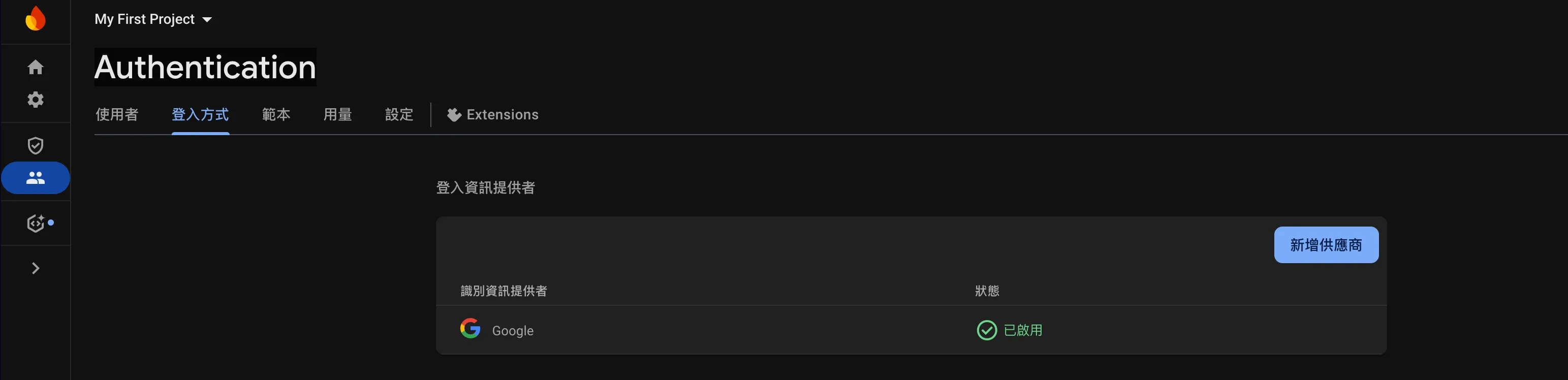Open project settings gear icon
The width and height of the screenshot is (1568, 380).
35,99
